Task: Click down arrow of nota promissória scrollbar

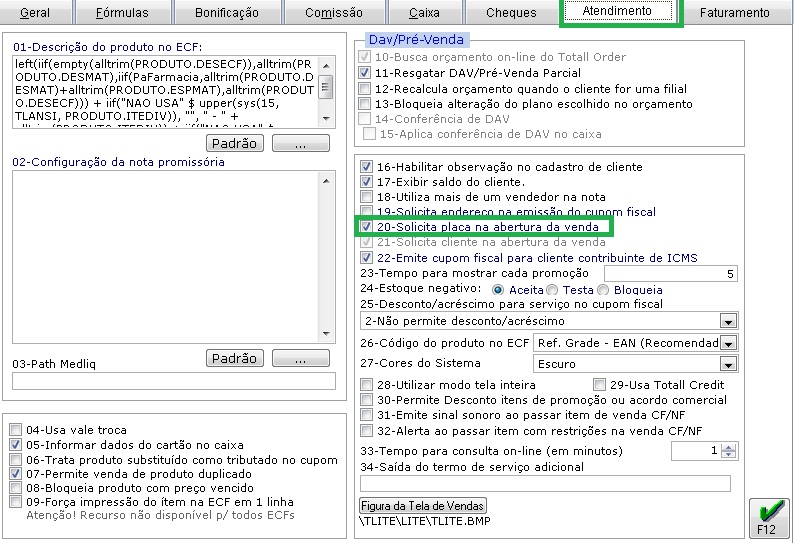Action: click(327, 334)
